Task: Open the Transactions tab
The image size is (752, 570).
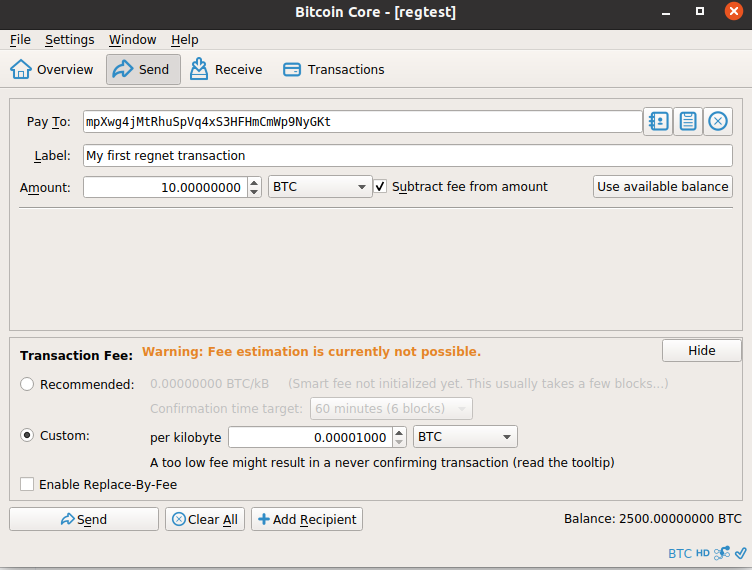Action: 333,70
